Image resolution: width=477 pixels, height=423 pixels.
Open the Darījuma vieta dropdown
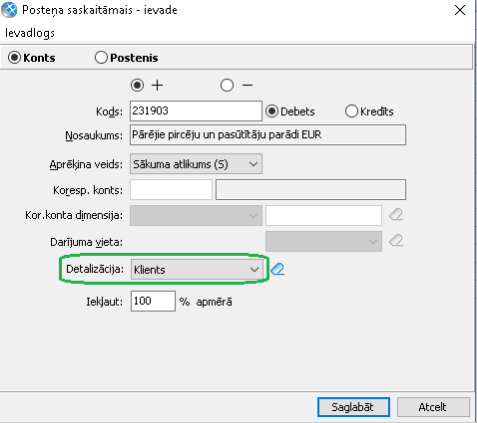coord(324,241)
